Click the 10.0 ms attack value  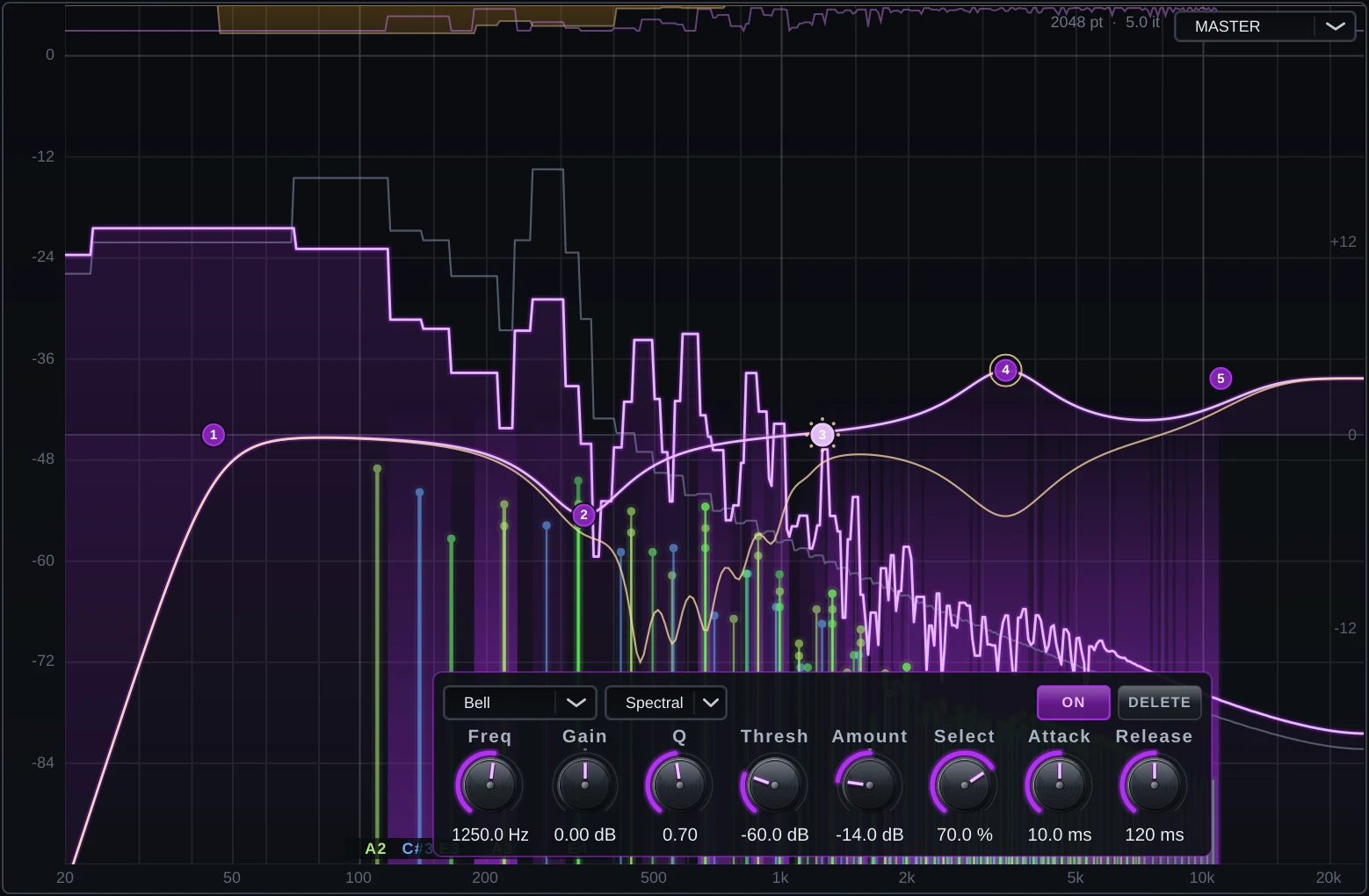1059,835
